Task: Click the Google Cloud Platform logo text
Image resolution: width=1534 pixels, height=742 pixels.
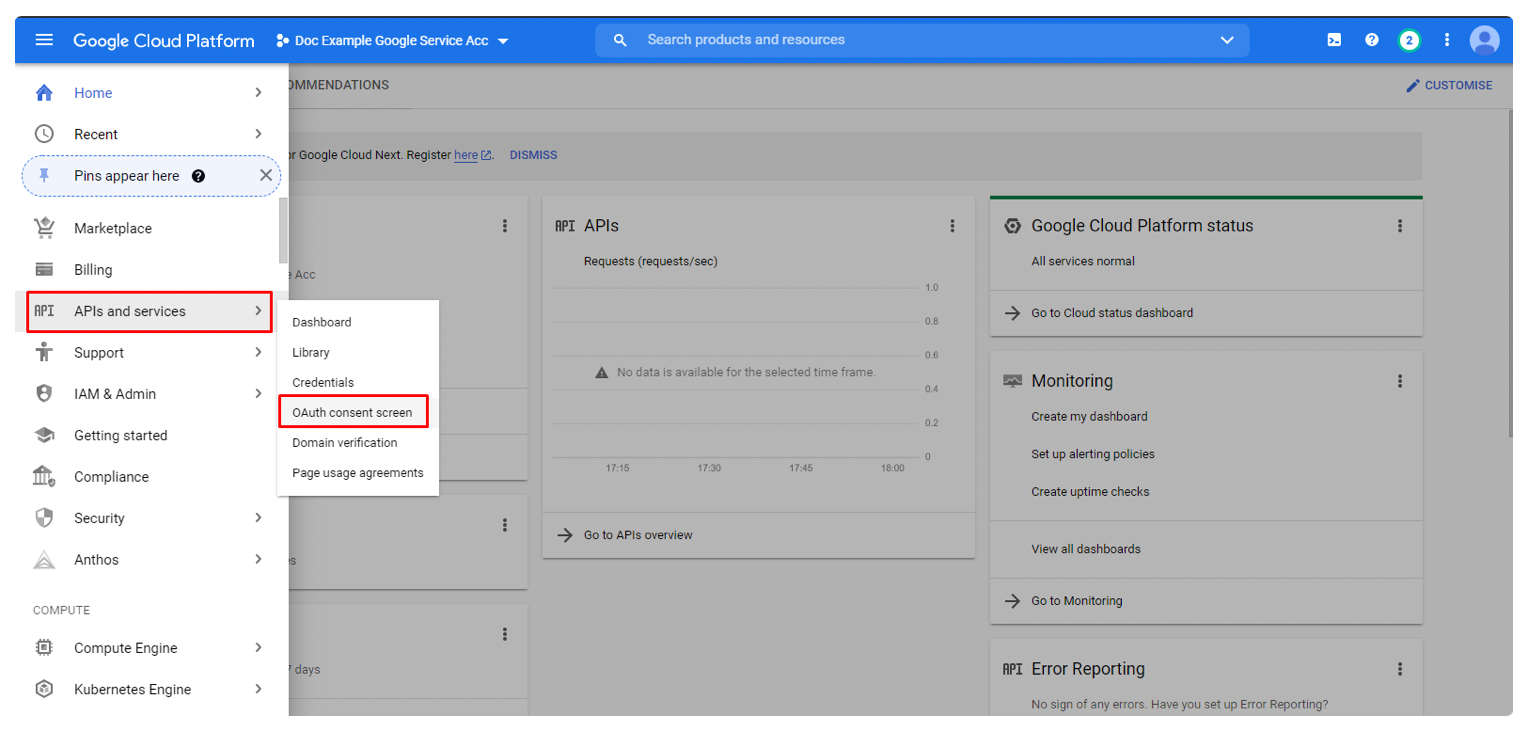Action: (164, 41)
